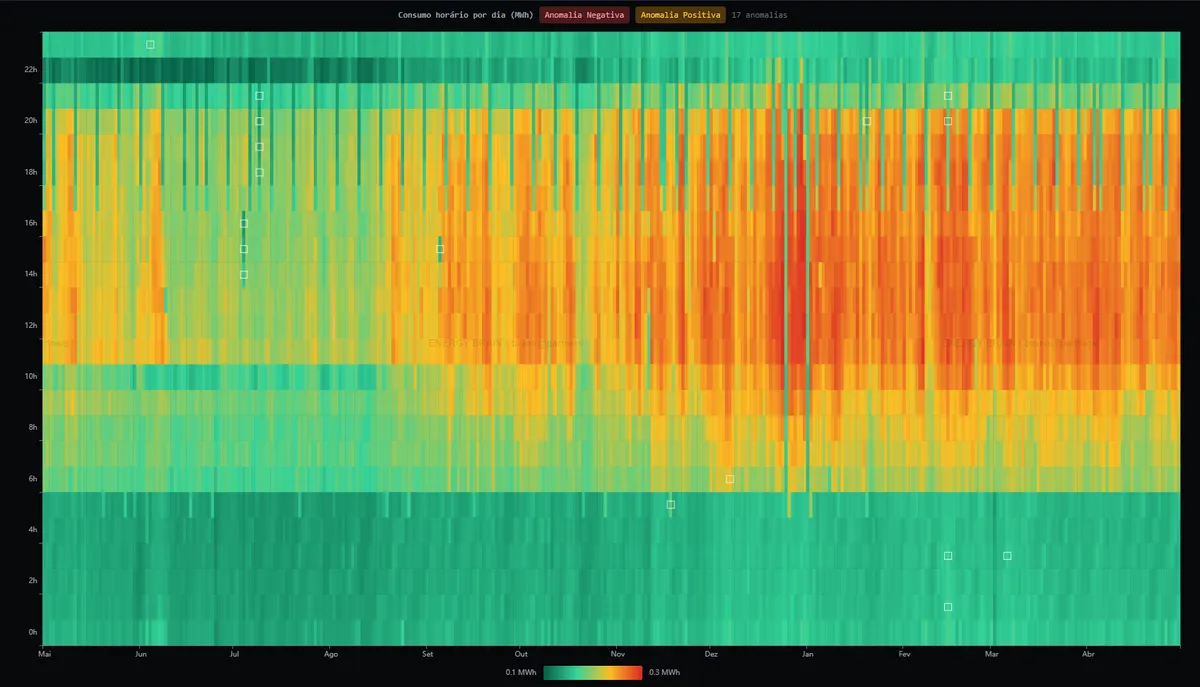Click the Dez month axis label

[x=711, y=654]
